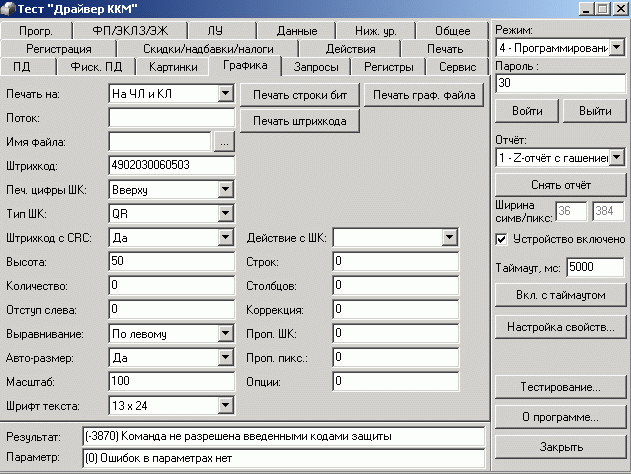Open the 'О программе...' dialog
The height and width of the screenshot is (474, 631).
[x=561, y=417]
